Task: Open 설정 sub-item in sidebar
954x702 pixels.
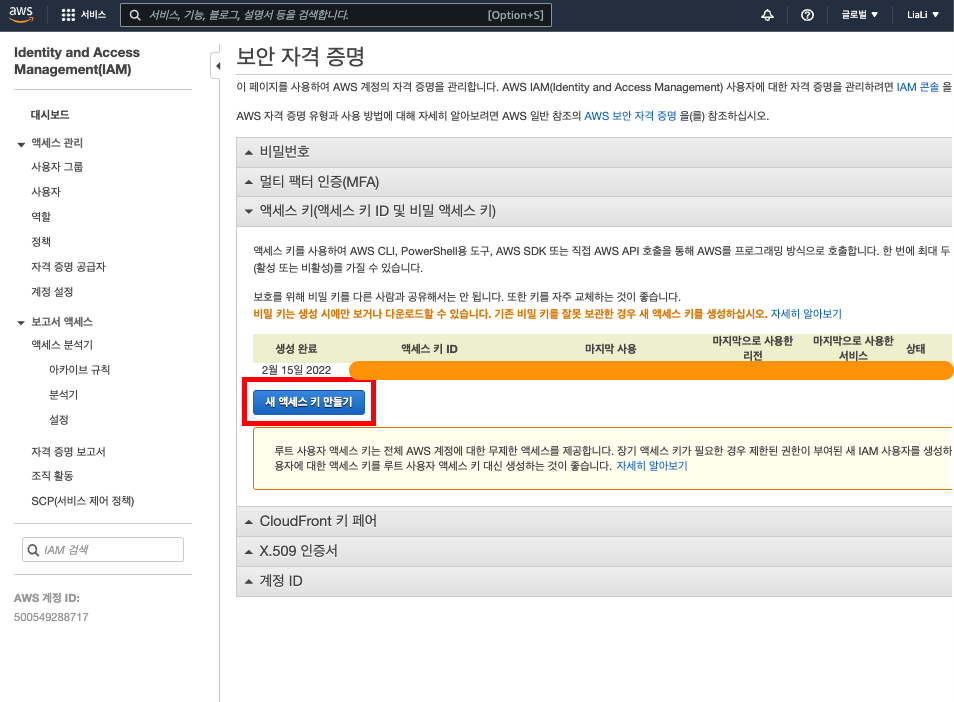Action: pos(58,419)
